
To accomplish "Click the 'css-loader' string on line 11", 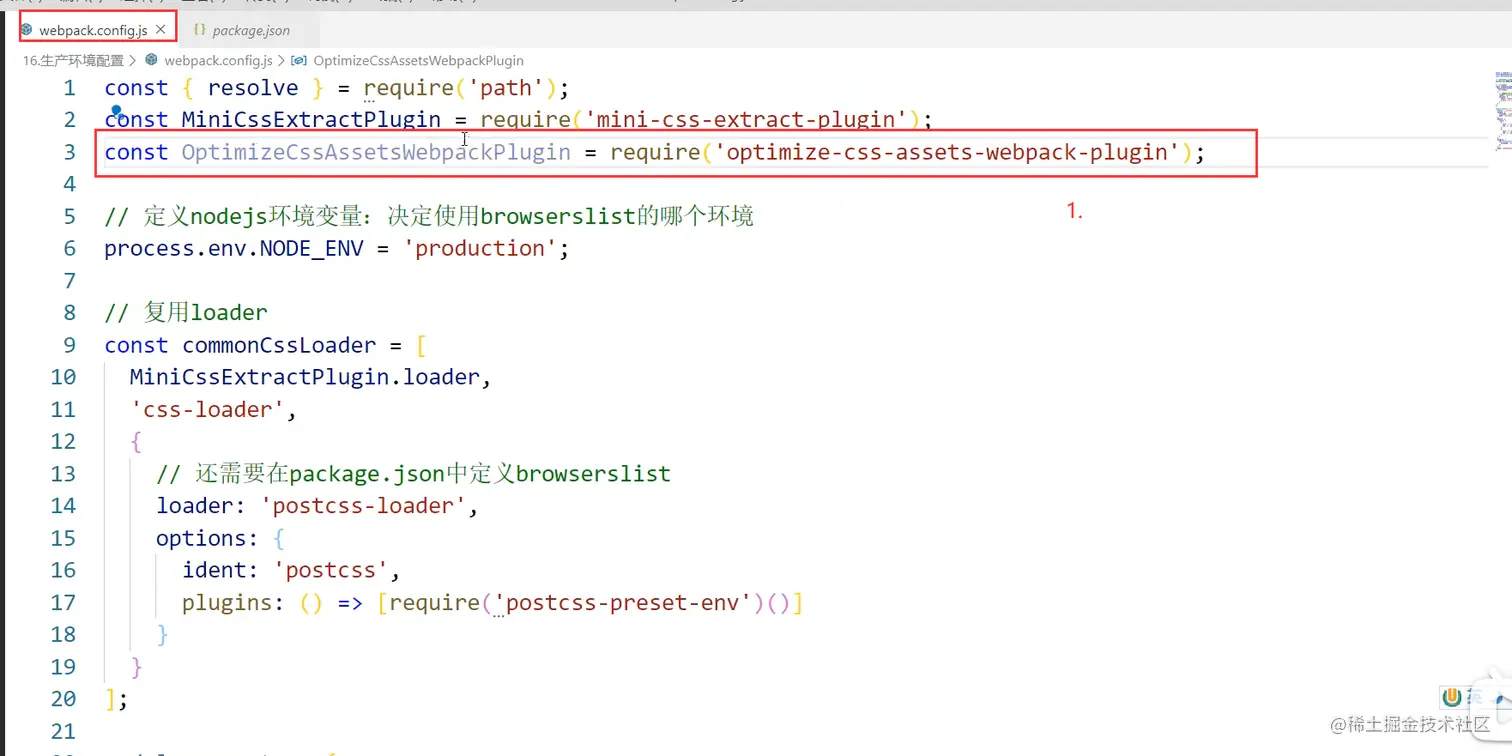I will coord(208,409).
